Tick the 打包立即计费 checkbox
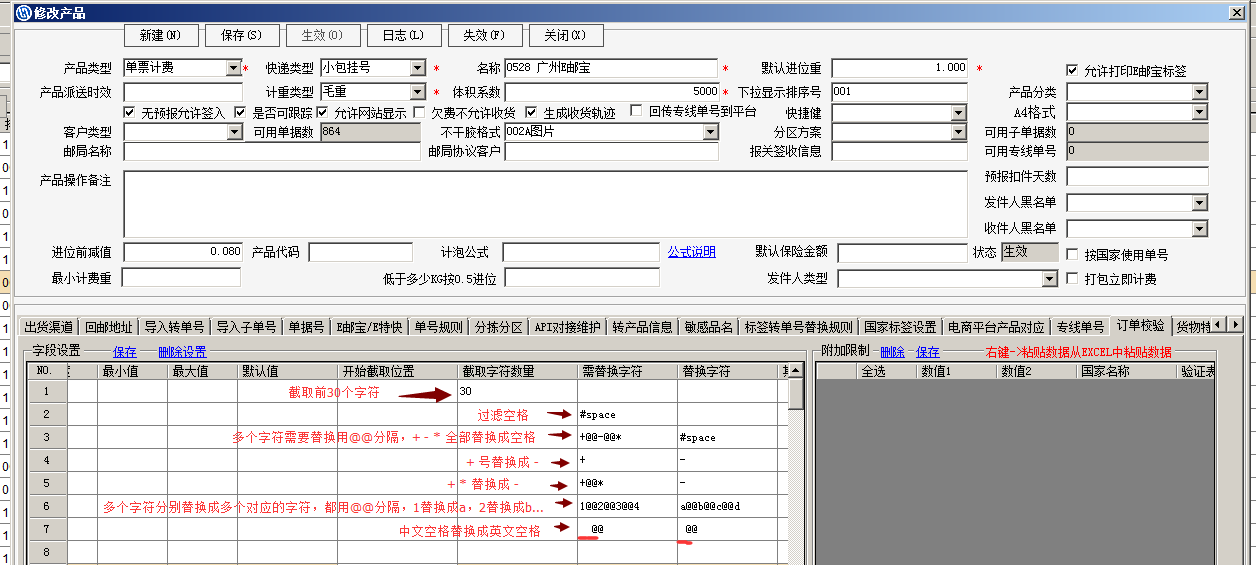This screenshot has width=1256, height=565. (x=1073, y=279)
